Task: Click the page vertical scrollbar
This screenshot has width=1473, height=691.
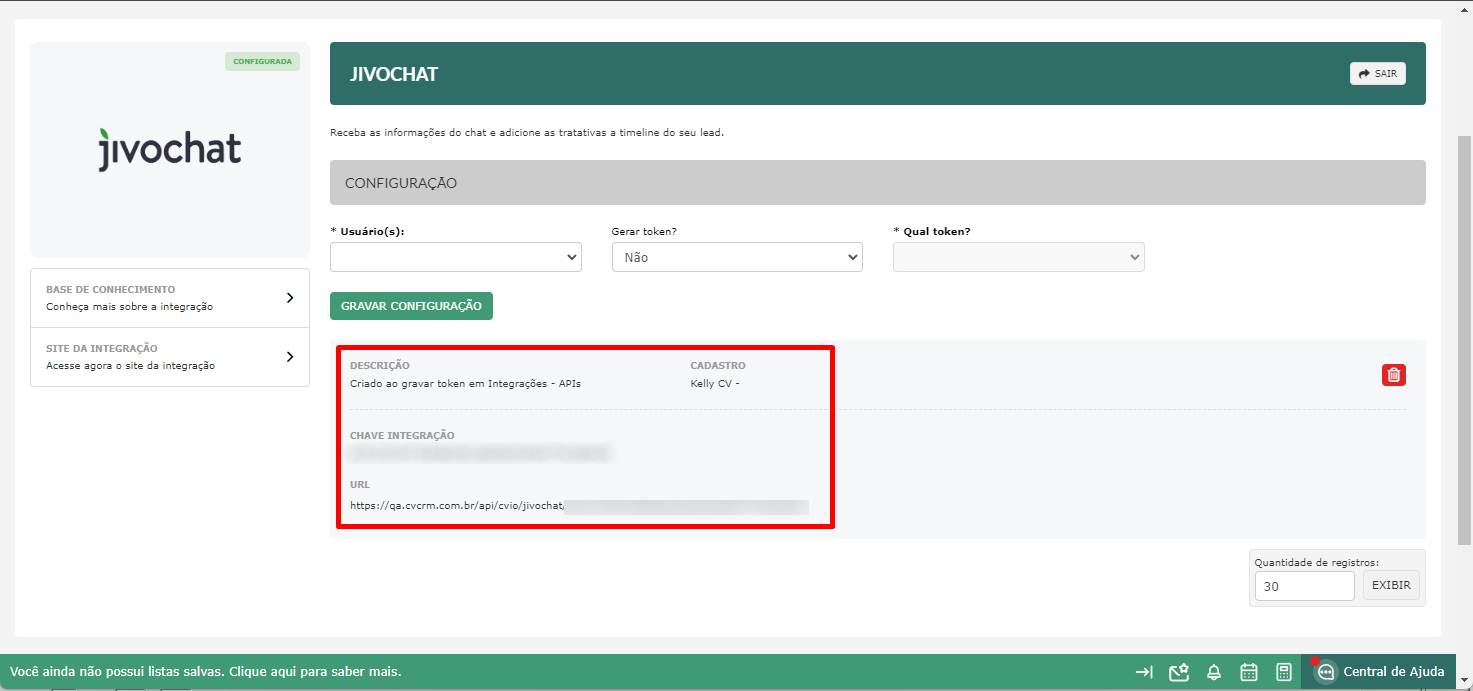Action: (1465, 340)
